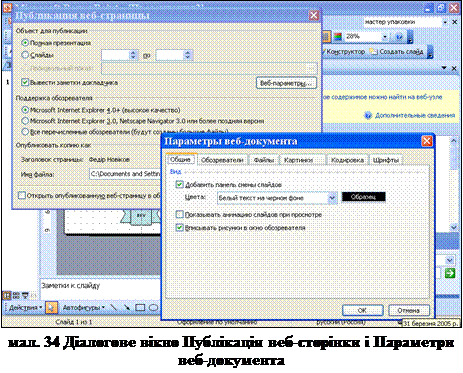Pick the Select Objects arrow tool

click(51, 307)
